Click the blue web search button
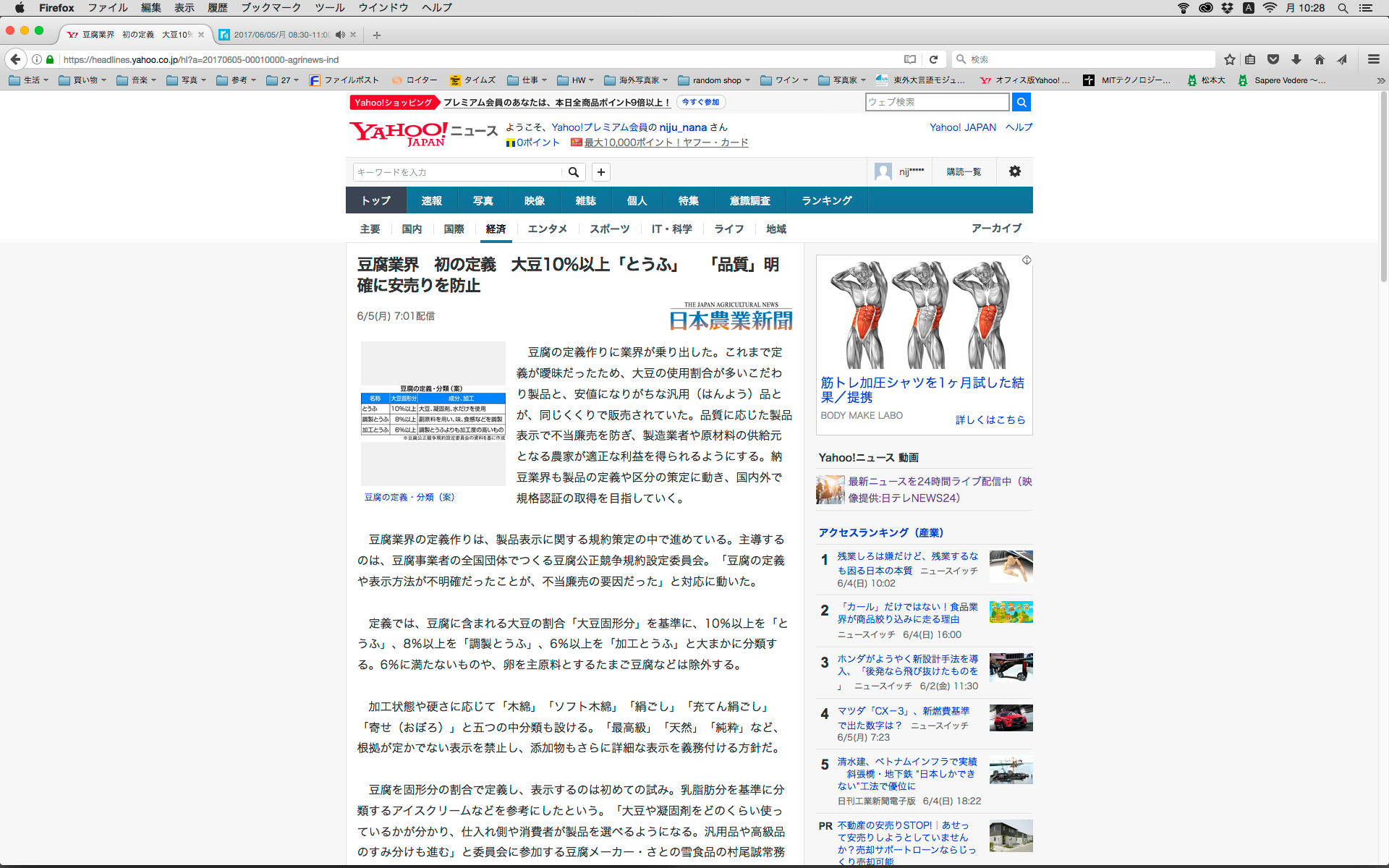Image resolution: width=1389 pixels, height=868 pixels. point(1021,102)
